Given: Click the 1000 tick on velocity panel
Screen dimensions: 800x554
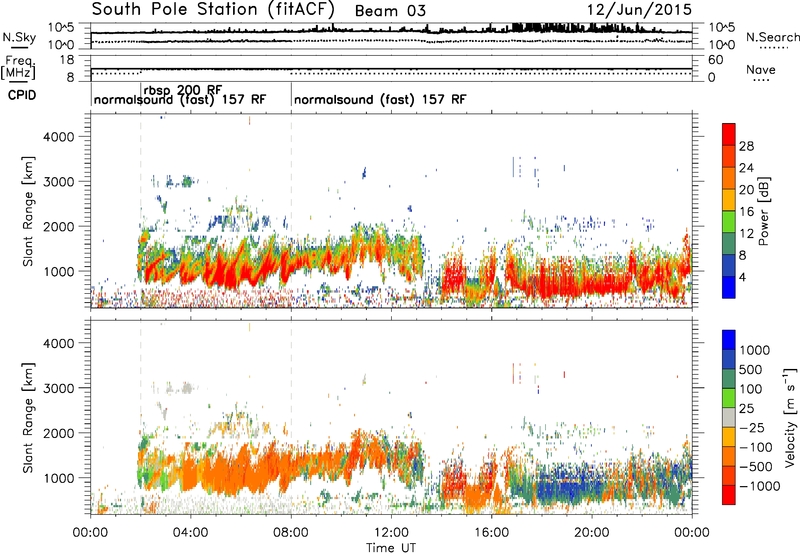Looking at the screenshot, I should coord(59,478).
